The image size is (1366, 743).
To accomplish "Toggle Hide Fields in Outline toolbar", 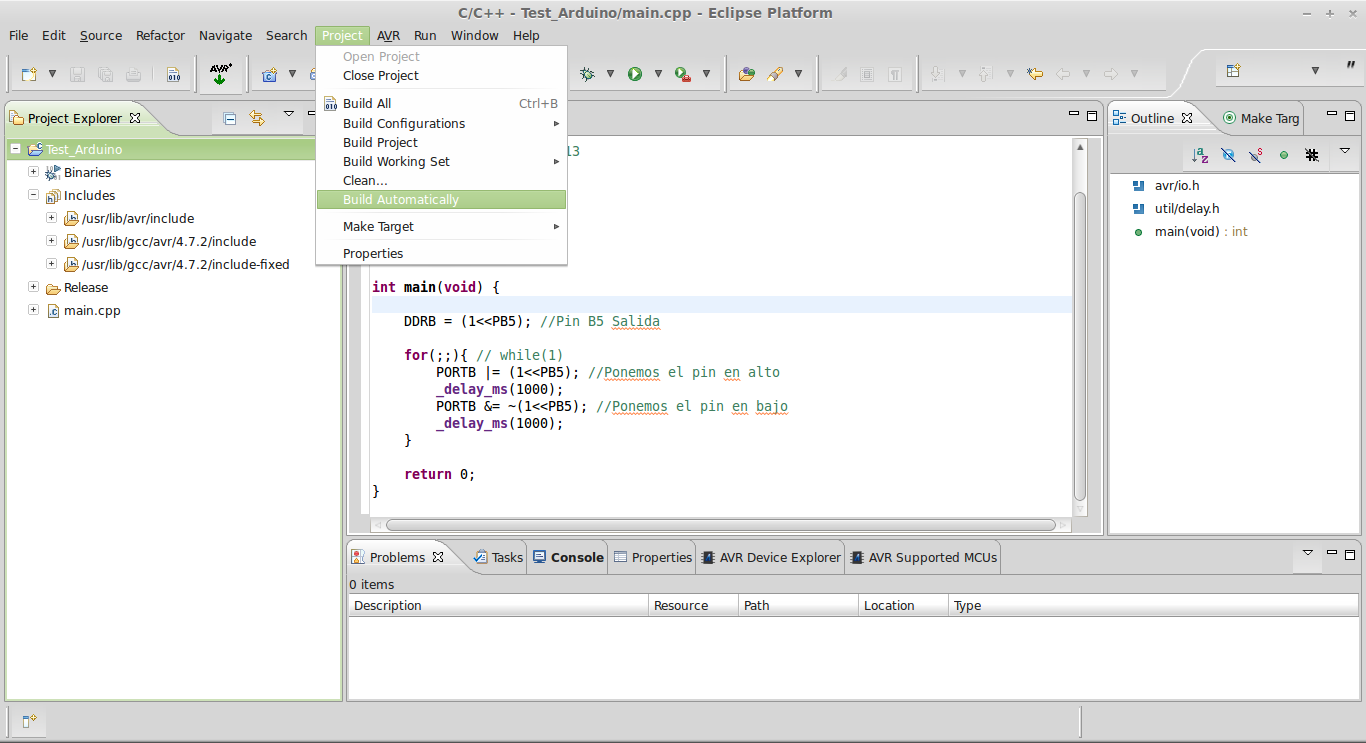I will (x=1228, y=156).
